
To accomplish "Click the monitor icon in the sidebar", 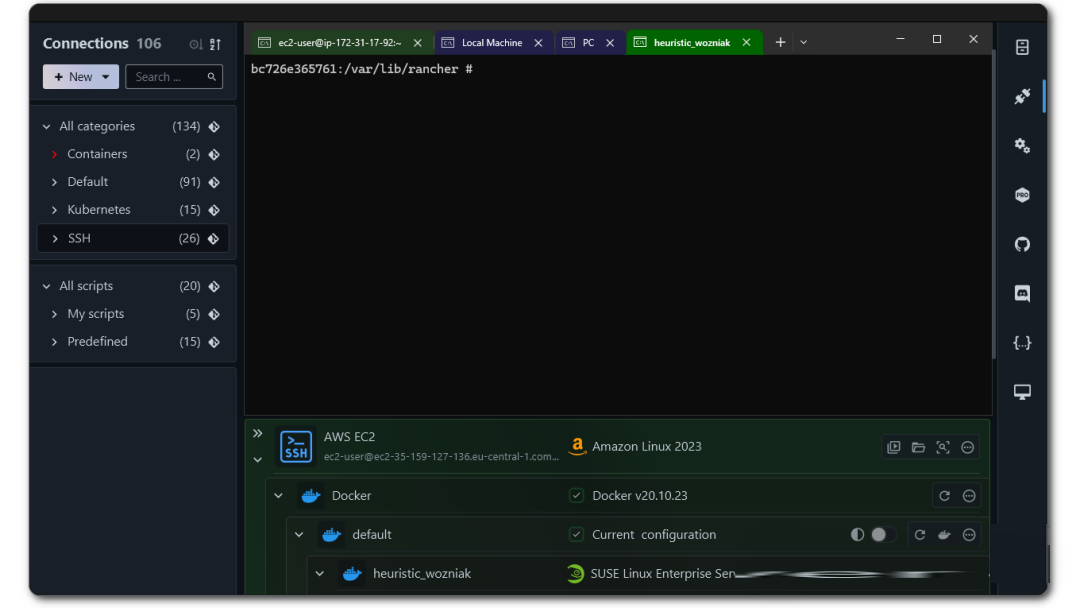I will (x=1022, y=392).
